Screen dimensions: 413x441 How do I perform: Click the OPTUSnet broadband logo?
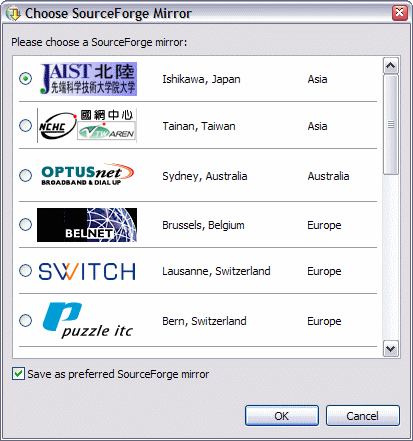(87, 174)
